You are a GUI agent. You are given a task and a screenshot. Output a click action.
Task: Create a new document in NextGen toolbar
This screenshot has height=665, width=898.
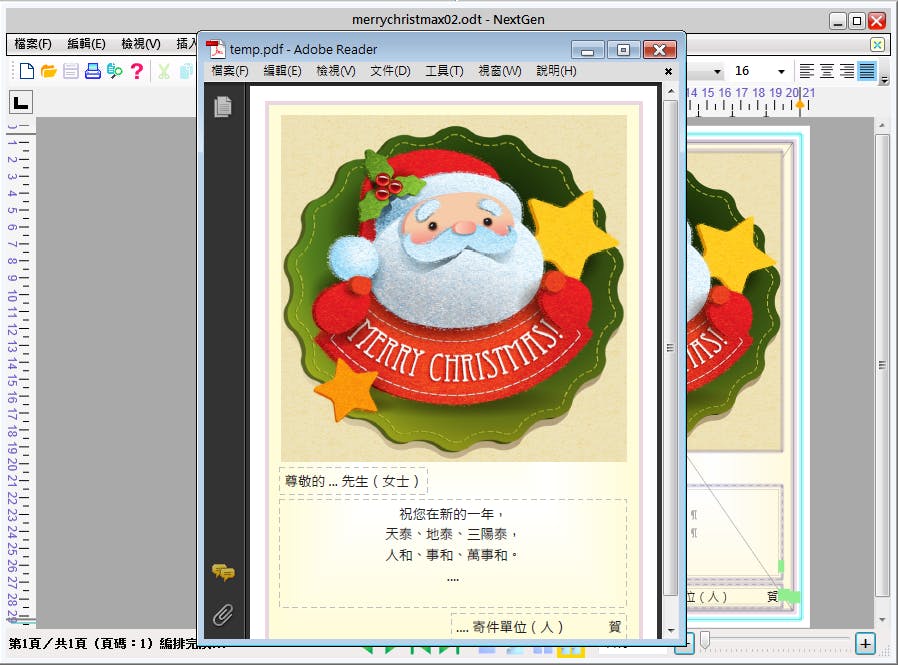pyautogui.click(x=27, y=71)
